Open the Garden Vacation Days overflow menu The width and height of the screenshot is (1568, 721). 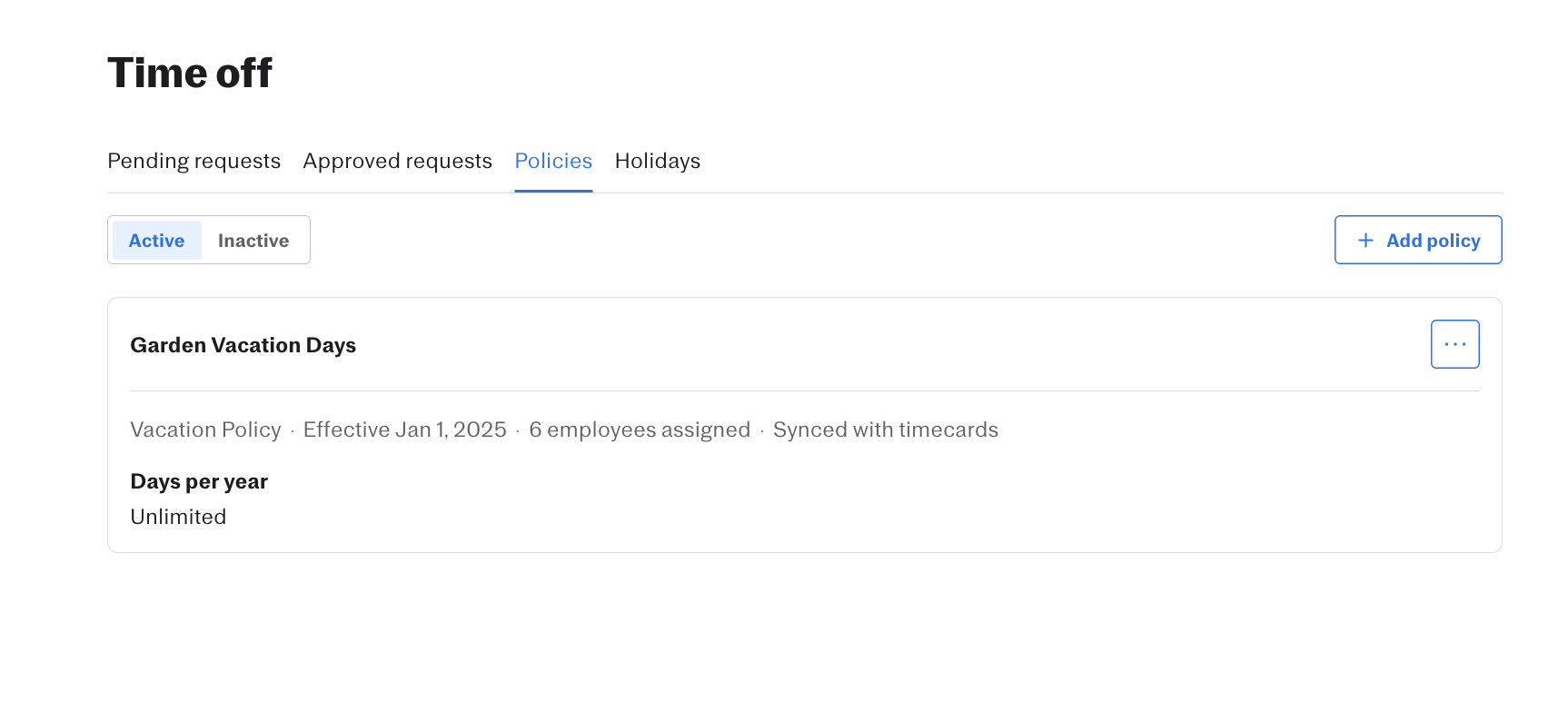[1454, 343]
